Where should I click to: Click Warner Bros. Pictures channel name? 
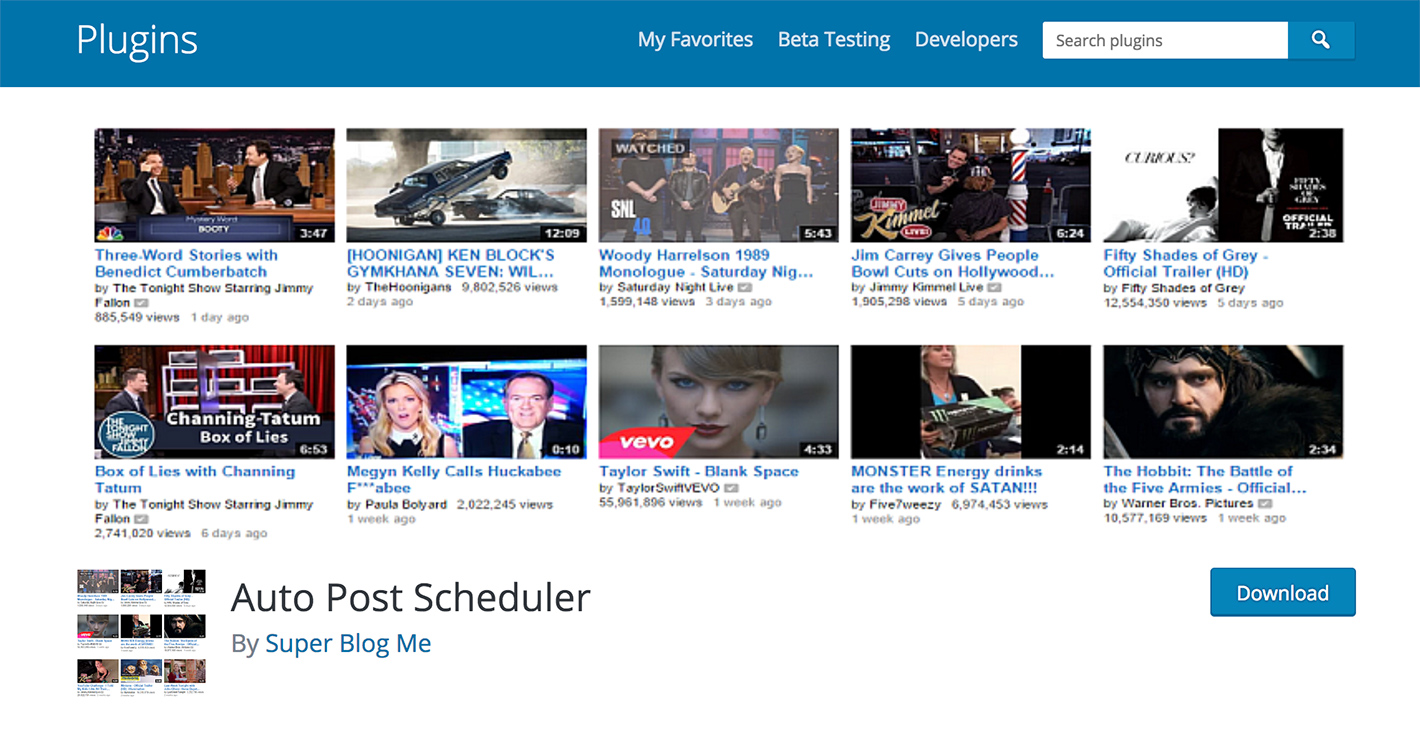tap(1187, 503)
